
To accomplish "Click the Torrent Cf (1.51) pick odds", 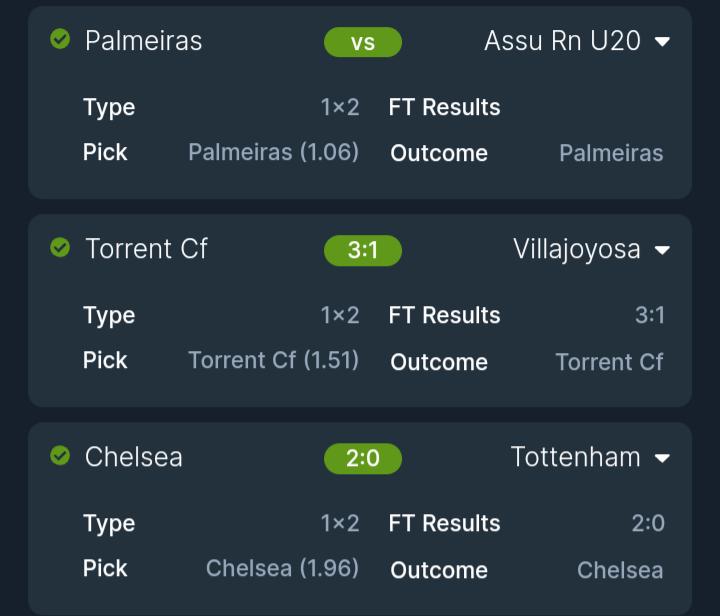I will [x=273, y=360].
